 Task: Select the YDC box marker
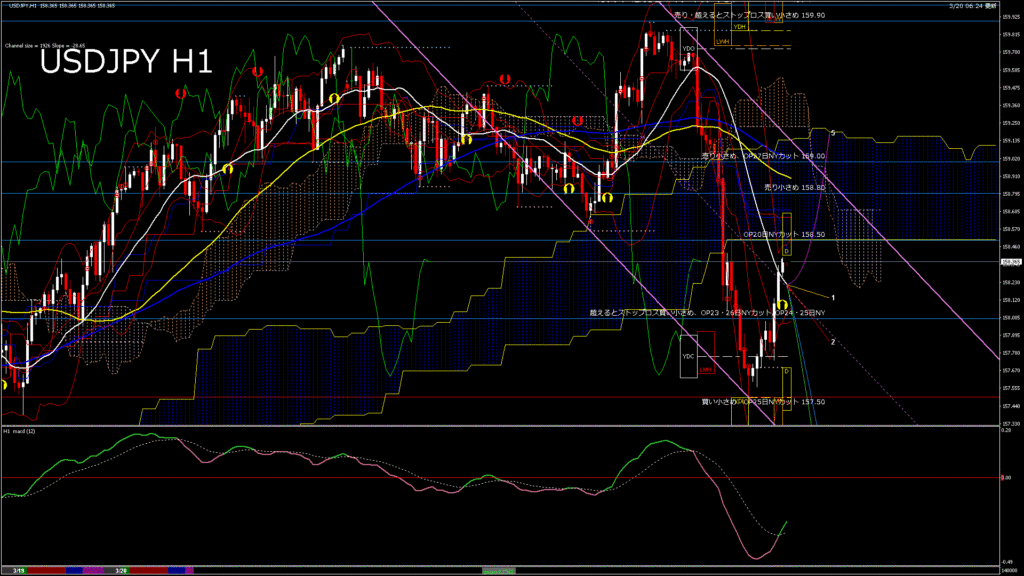point(688,356)
